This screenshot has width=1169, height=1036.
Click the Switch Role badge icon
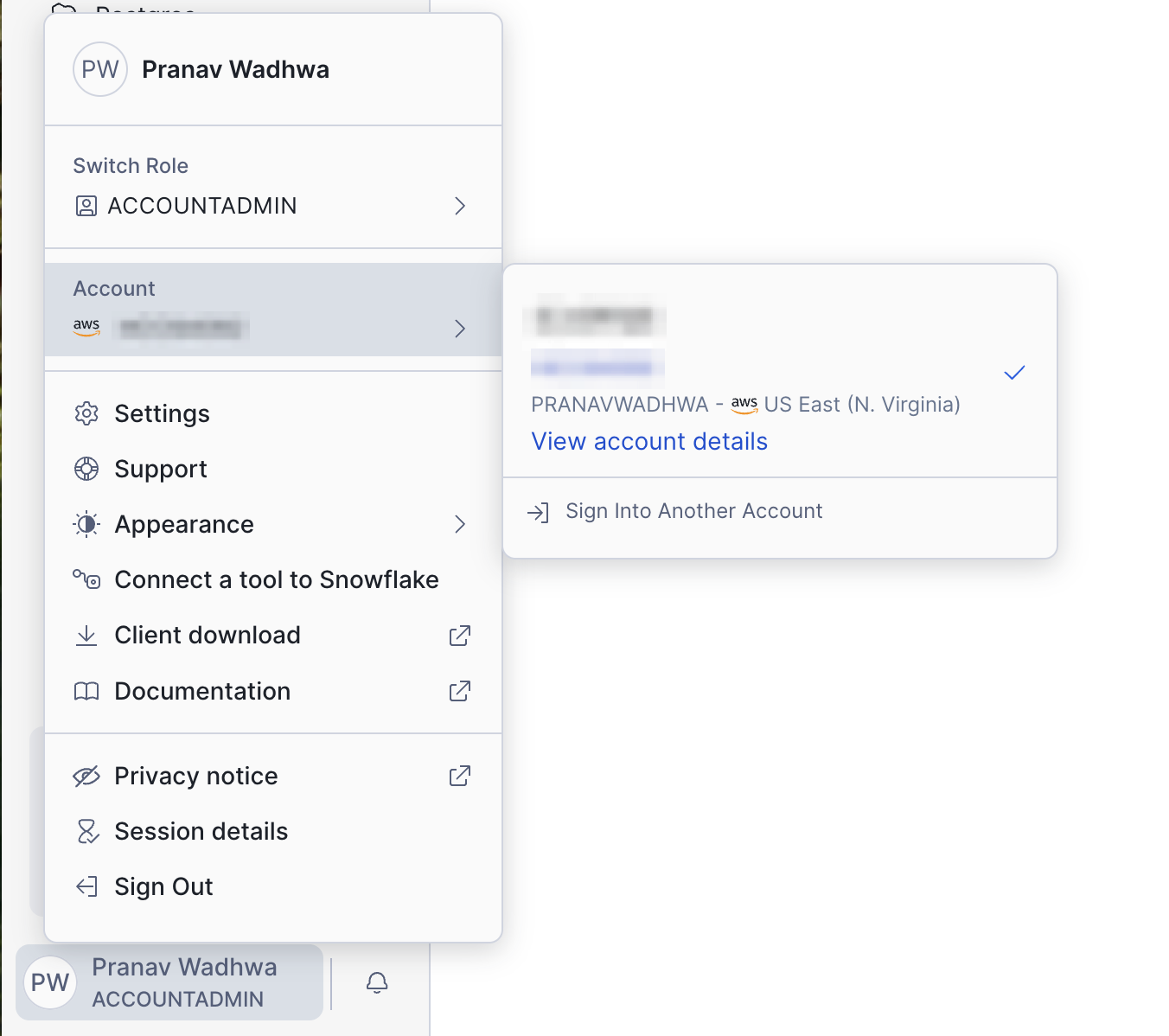[x=86, y=206]
